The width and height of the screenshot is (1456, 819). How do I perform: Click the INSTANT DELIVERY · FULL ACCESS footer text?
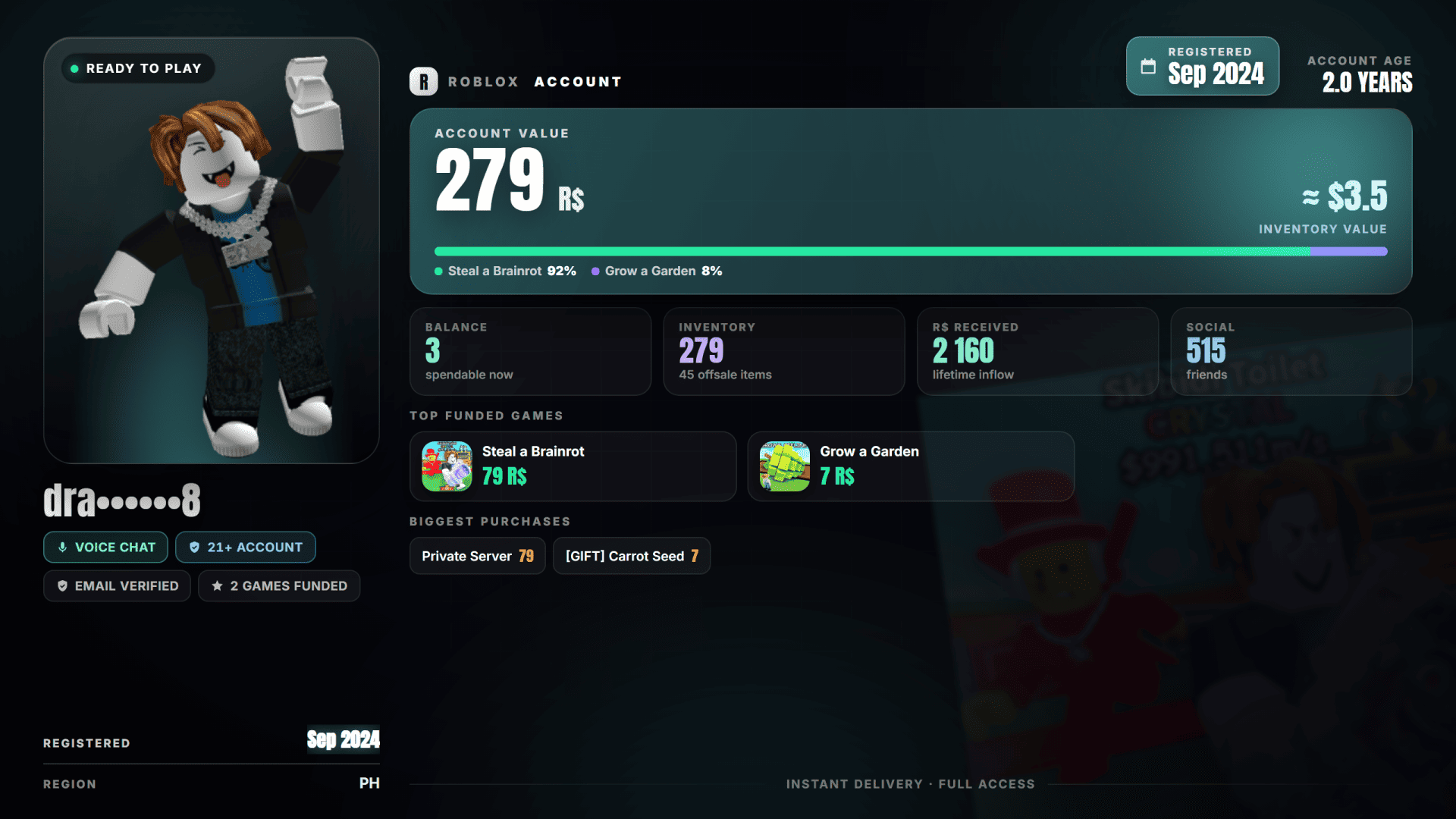[x=910, y=784]
